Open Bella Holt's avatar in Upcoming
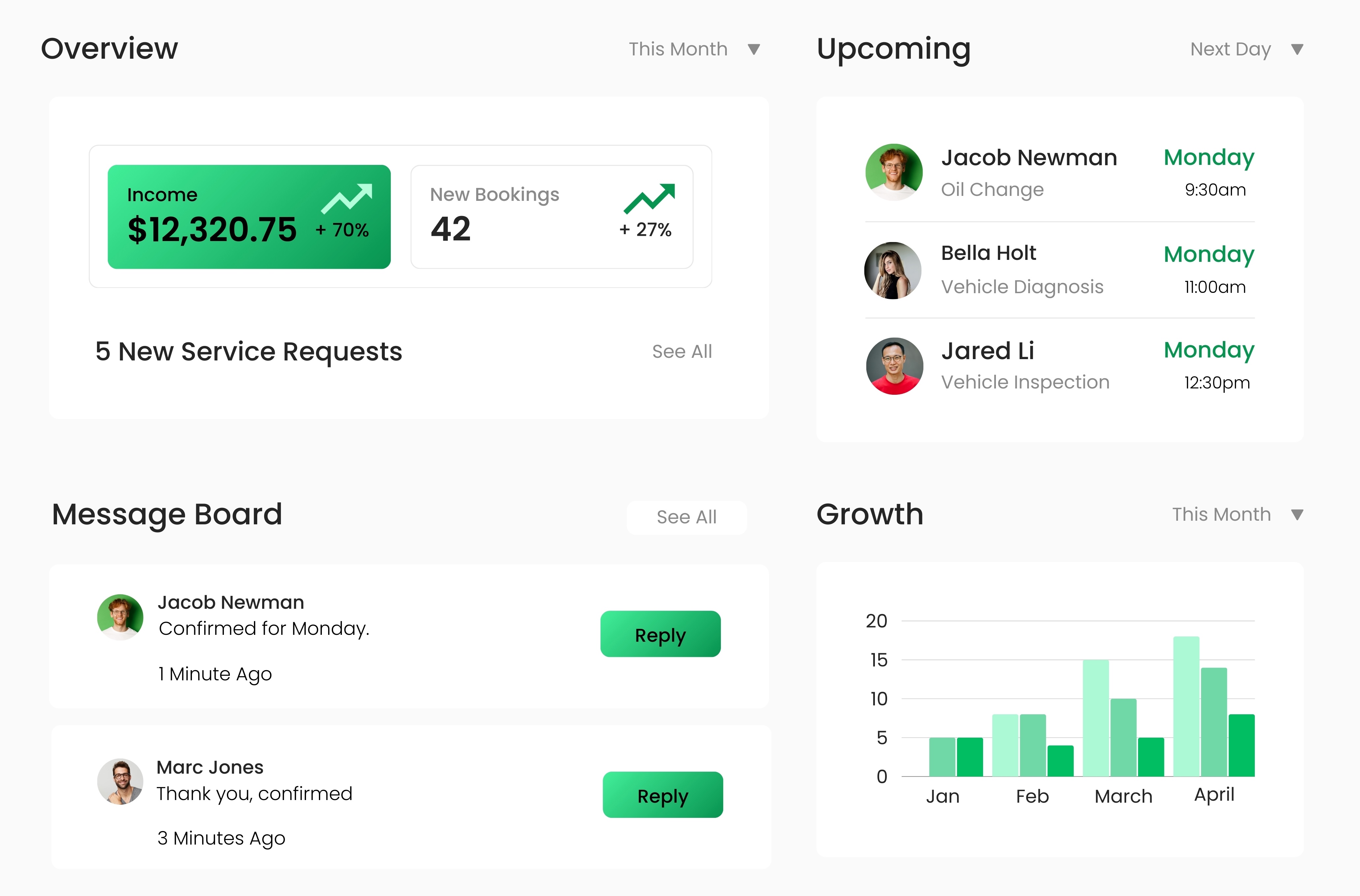Screen dimensions: 1360x896 click(893, 270)
